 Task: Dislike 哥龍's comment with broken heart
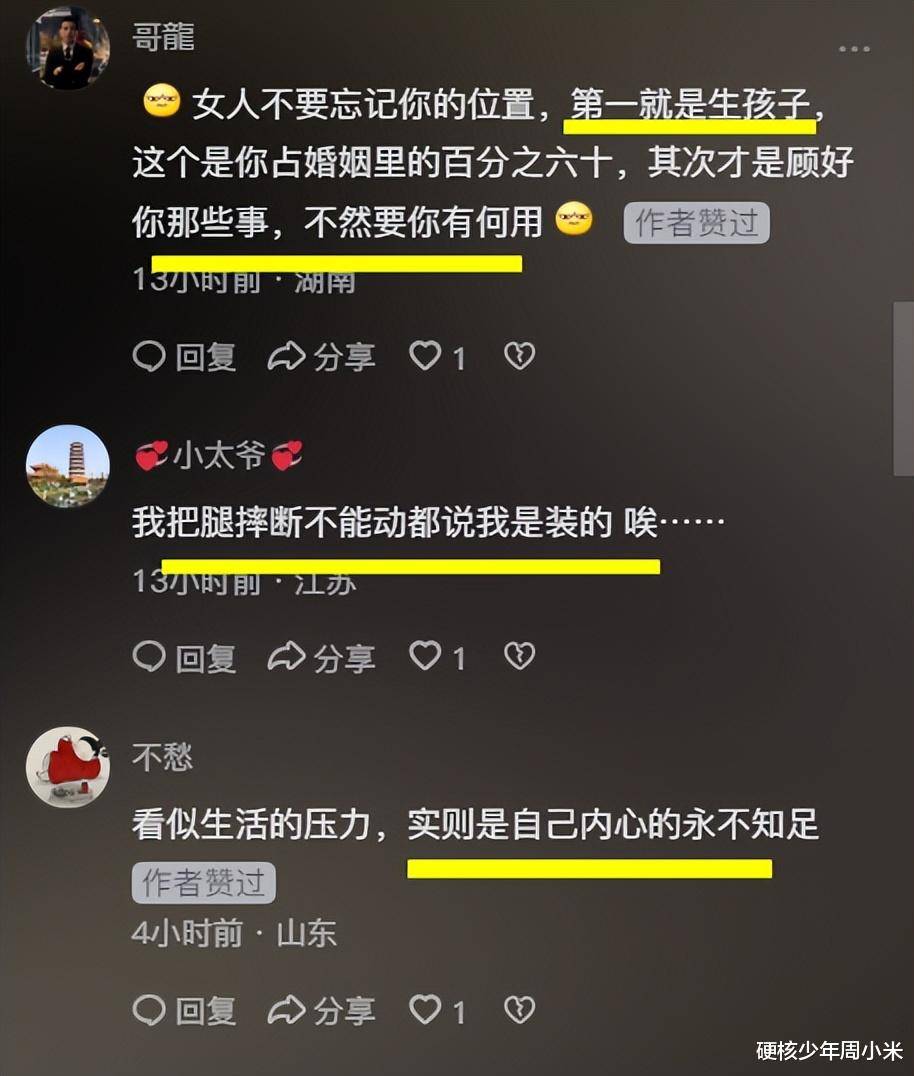(x=519, y=356)
